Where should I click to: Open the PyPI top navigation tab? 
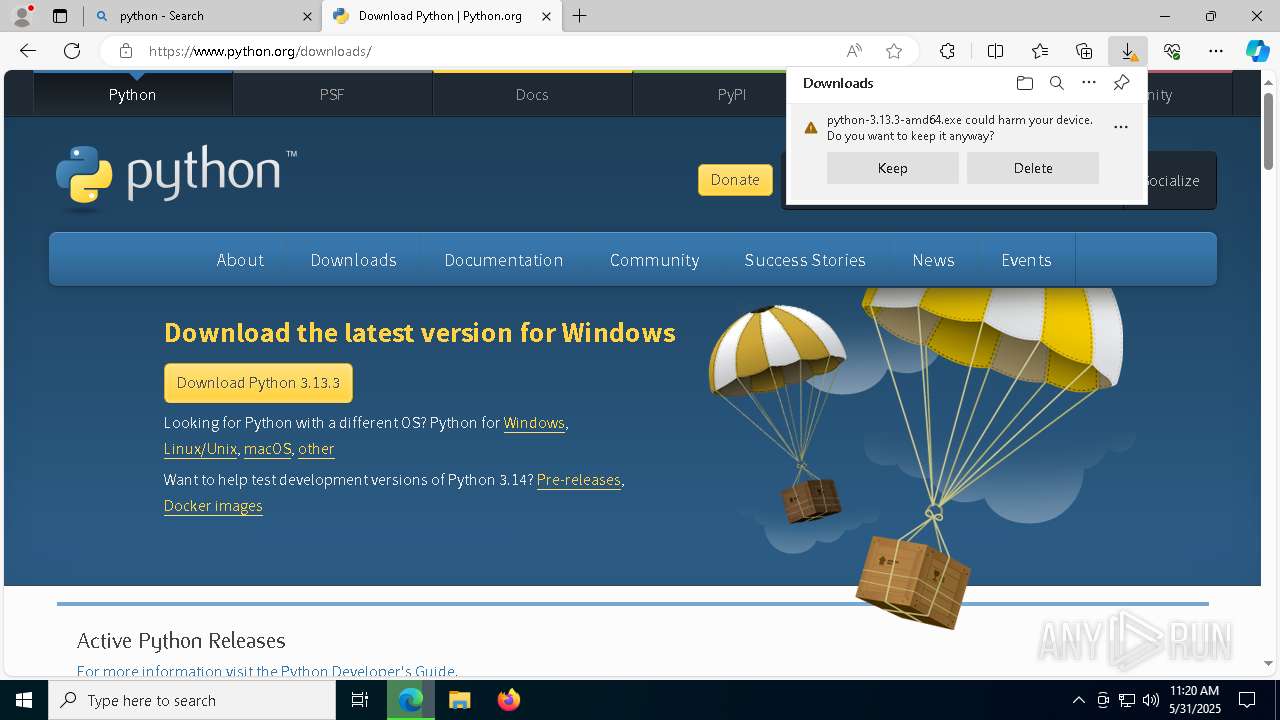click(732, 94)
